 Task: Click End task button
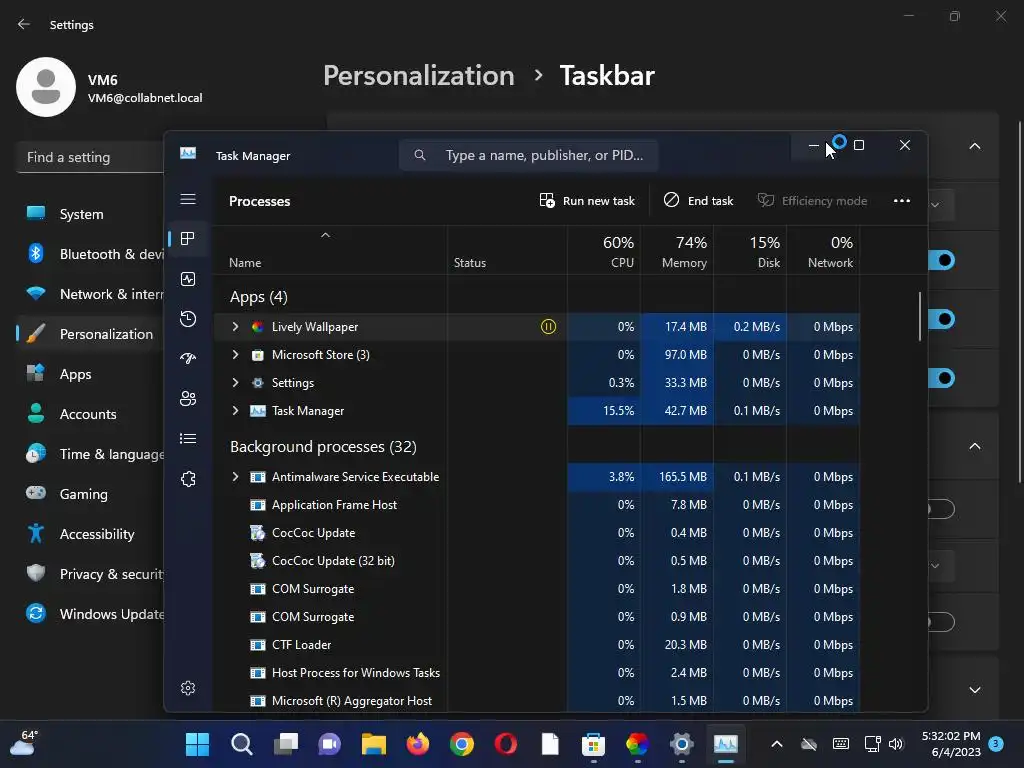[698, 200]
